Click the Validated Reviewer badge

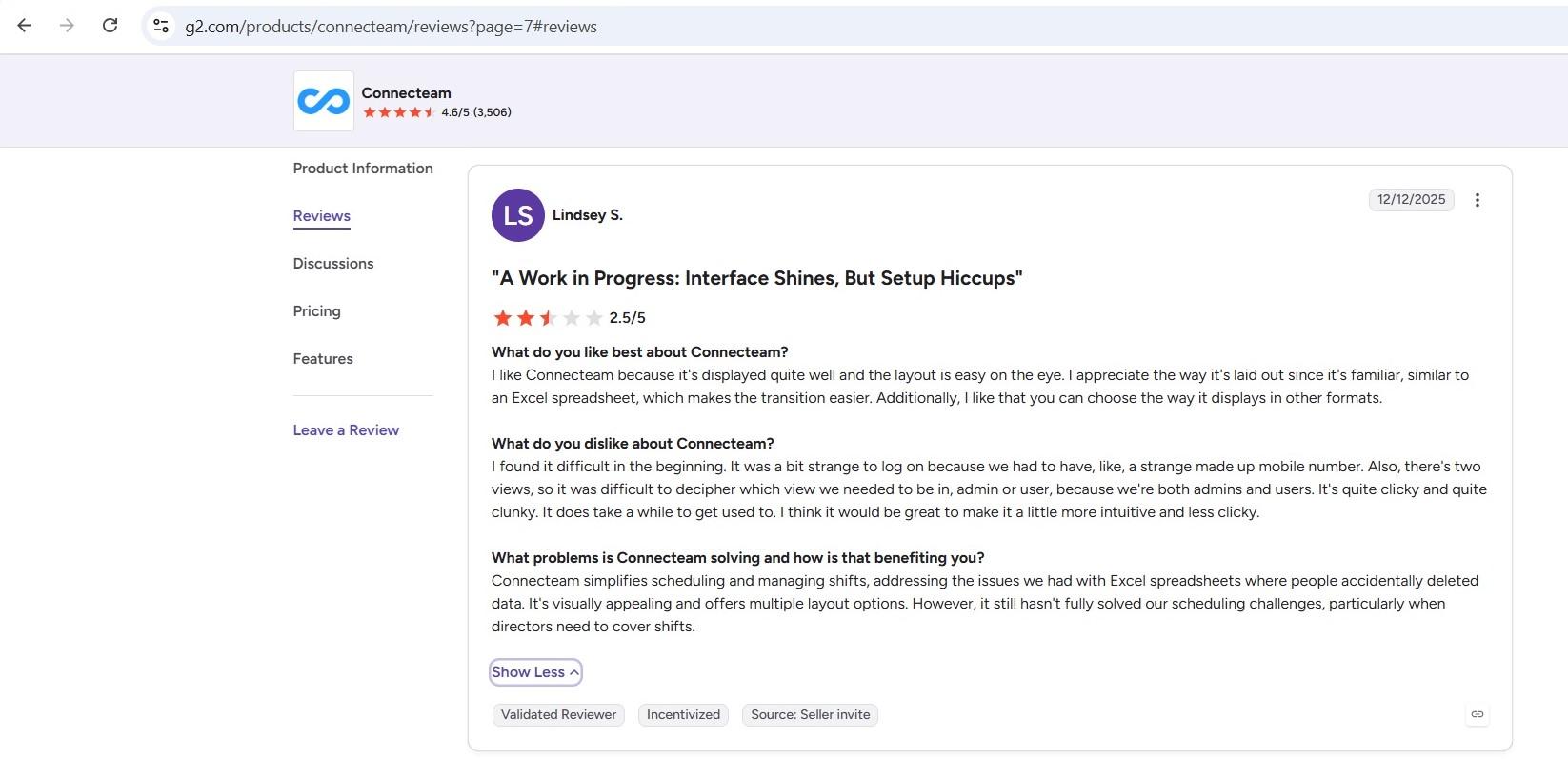(x=558, y=715)
